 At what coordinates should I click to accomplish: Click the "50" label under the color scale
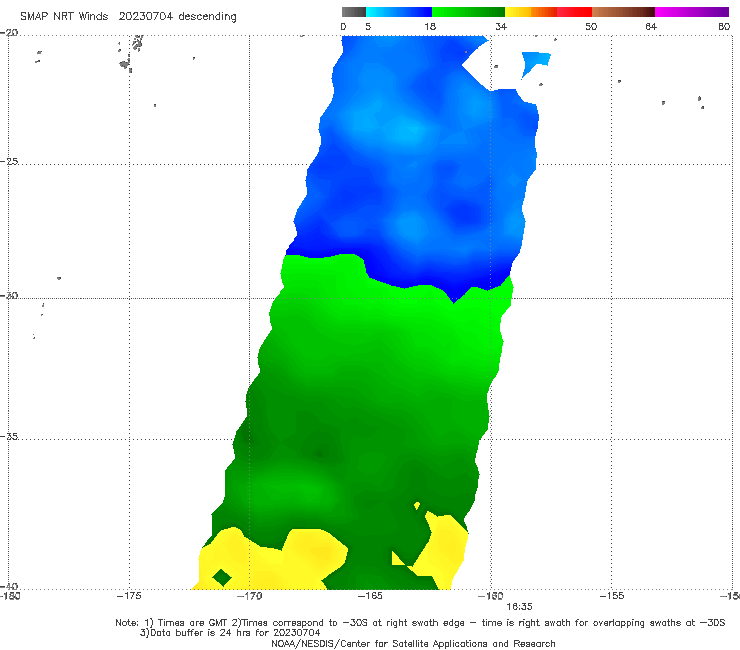(x=591, y=27)
